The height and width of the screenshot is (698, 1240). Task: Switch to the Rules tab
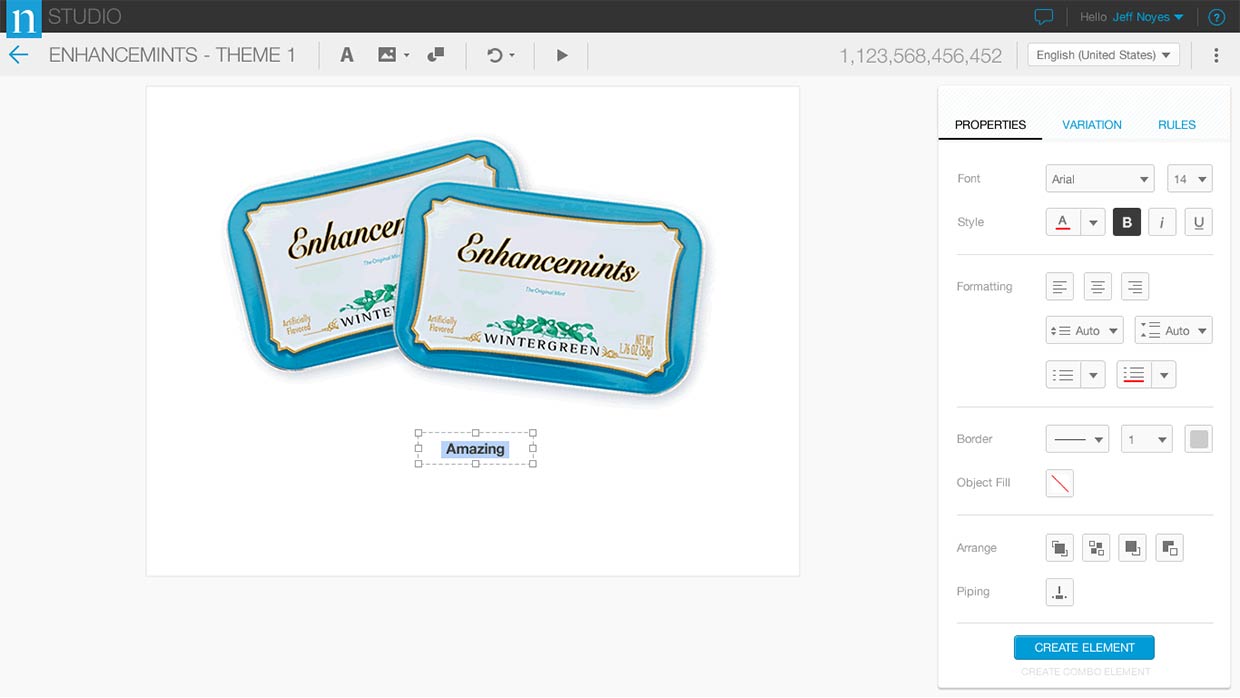pyautogui.click(x=1177, y=125)
